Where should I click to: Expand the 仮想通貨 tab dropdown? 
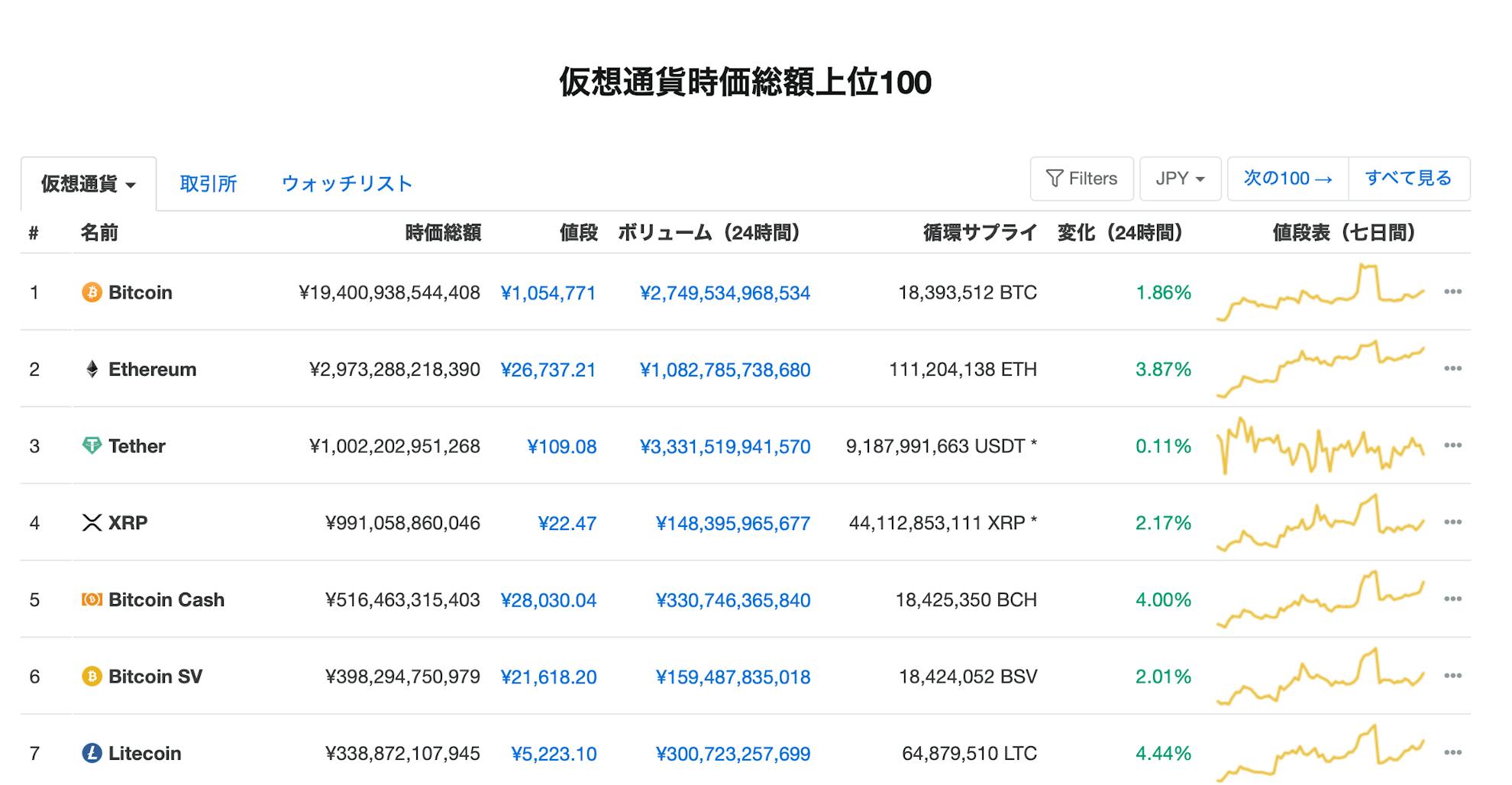pyautogui.click(x=89, y=184)
